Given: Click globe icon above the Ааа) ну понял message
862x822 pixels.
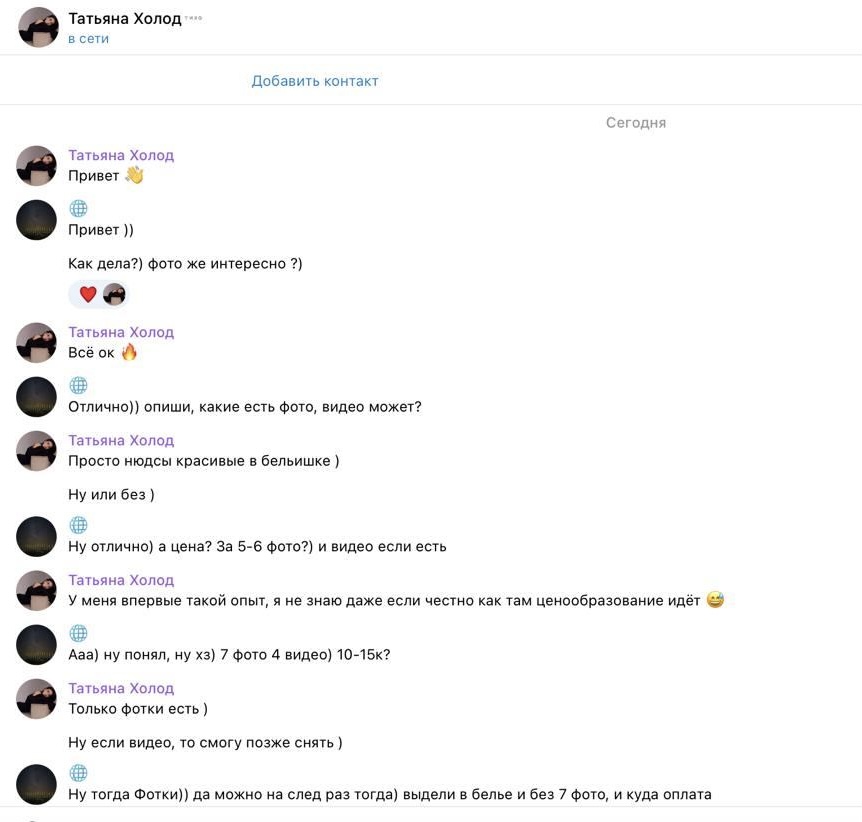Looking at the screenshot, I should (78, 633).
